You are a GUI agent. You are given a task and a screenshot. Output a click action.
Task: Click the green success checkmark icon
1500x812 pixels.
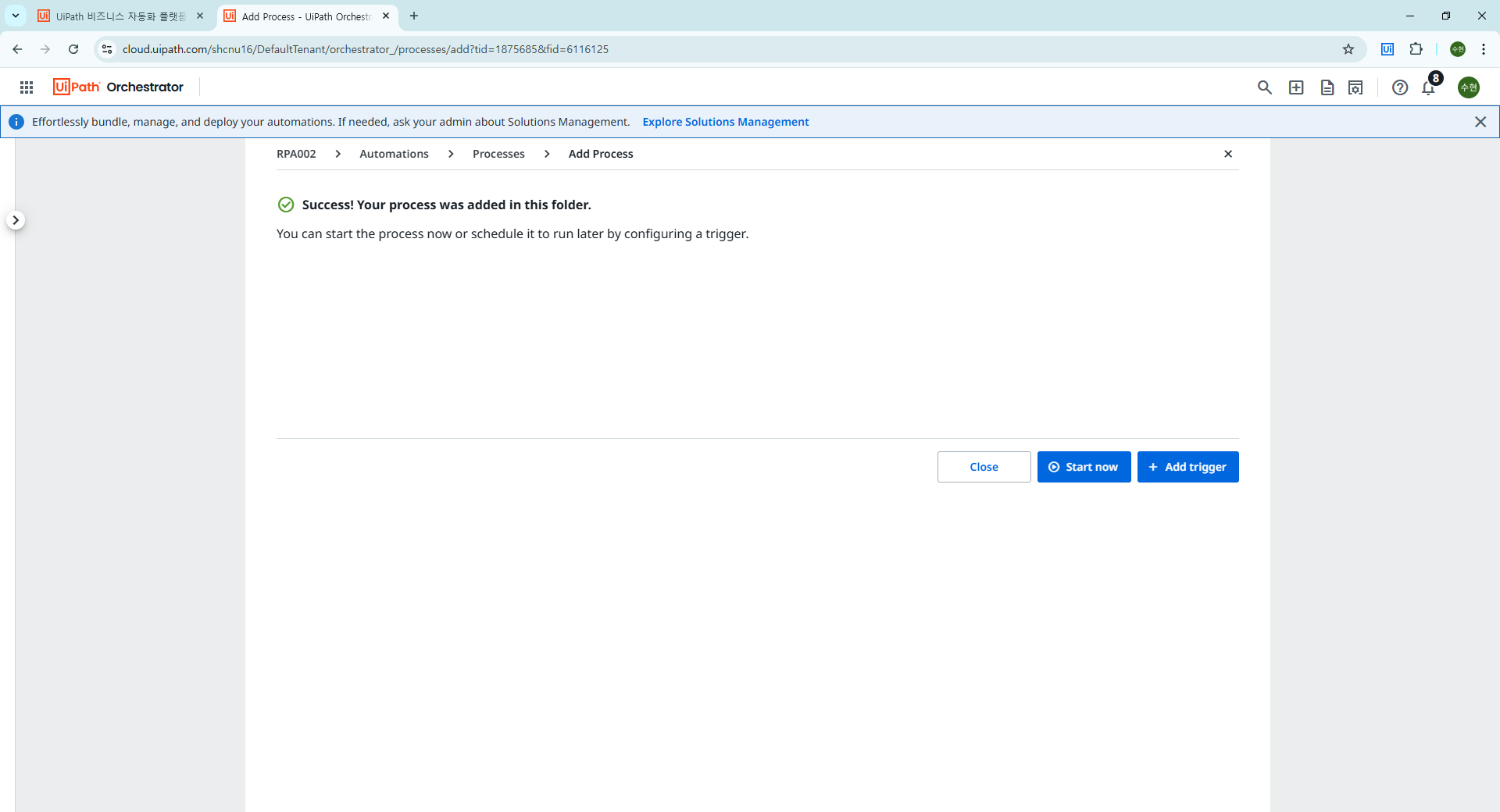(286, 205)
